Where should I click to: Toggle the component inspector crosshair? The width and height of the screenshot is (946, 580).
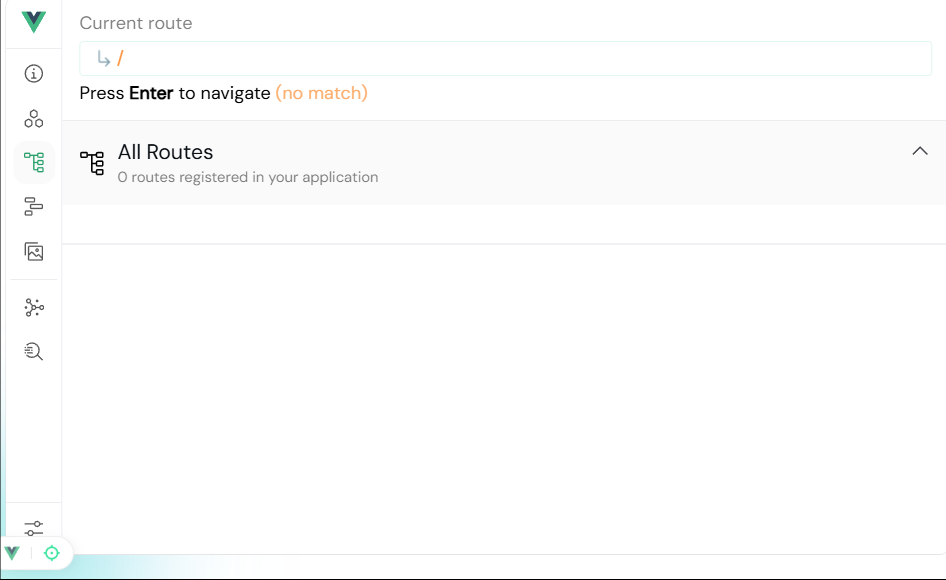pos(51,552)
